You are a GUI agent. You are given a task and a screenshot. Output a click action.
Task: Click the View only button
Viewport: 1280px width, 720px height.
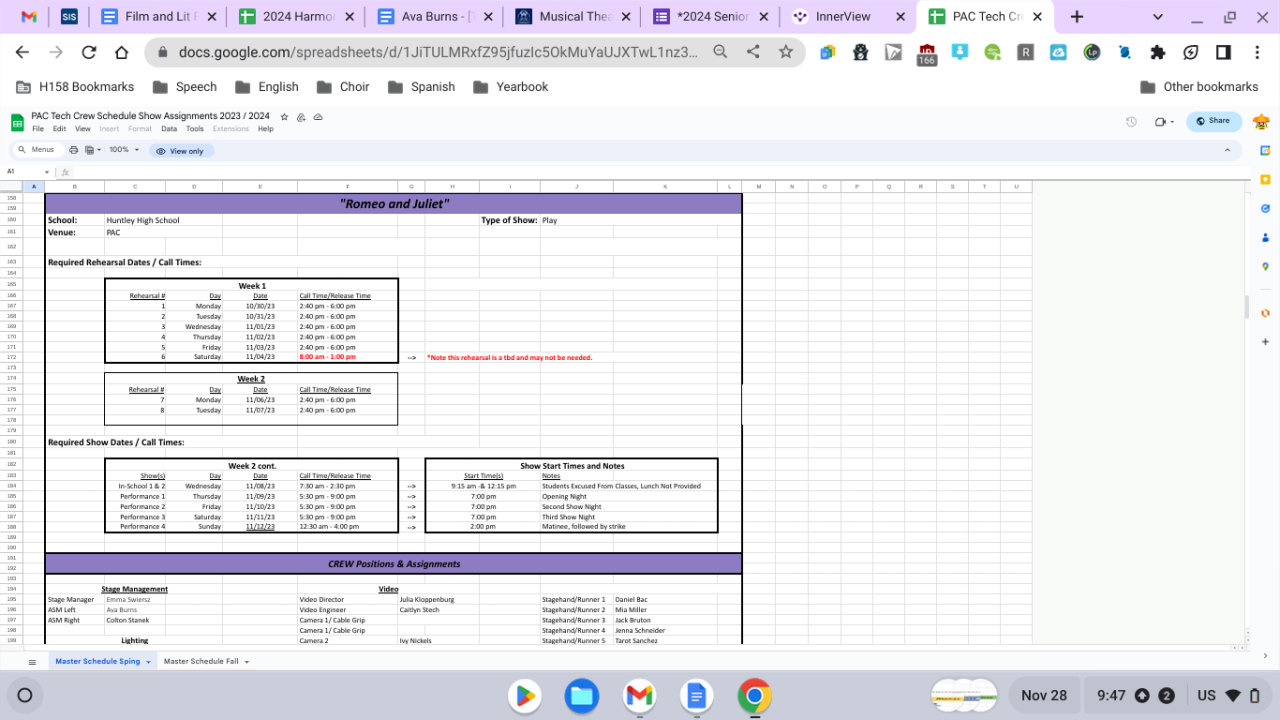181,151
